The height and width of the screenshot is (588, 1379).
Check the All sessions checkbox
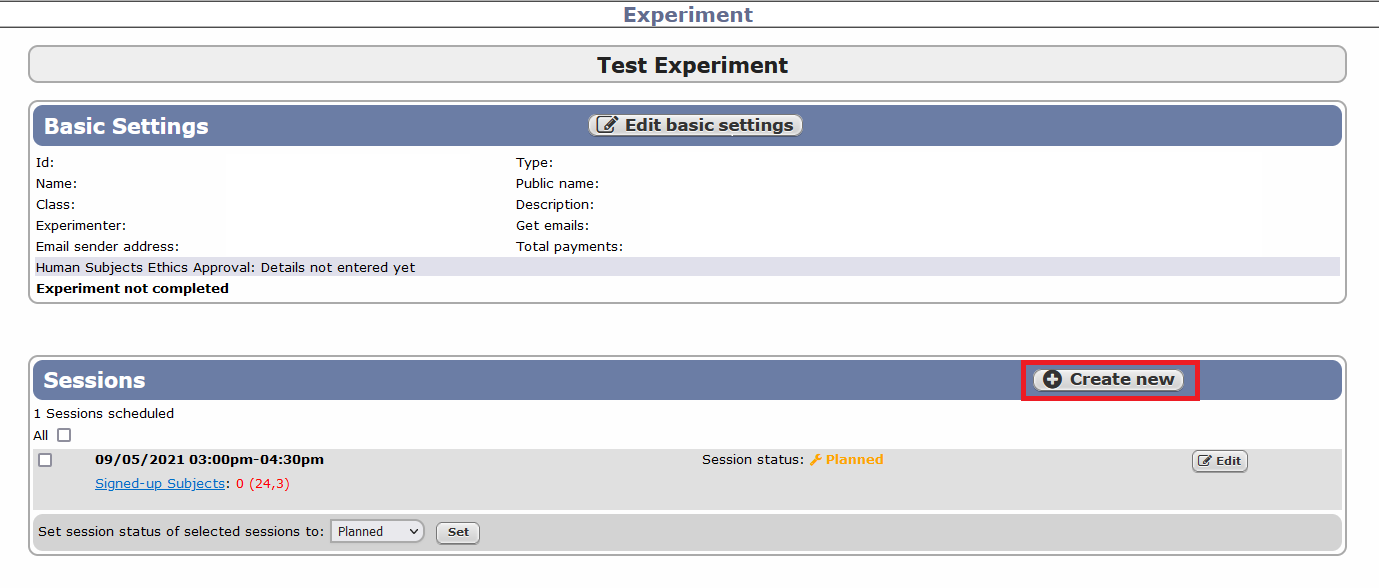click(62, 435)
